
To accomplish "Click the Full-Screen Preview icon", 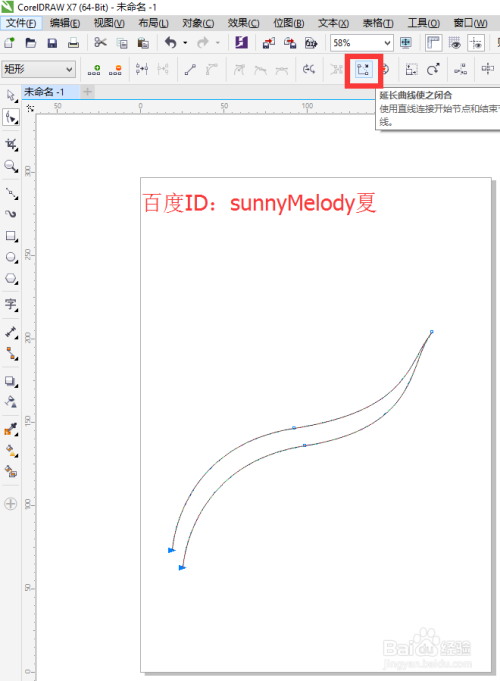I will tap(406, 43).
